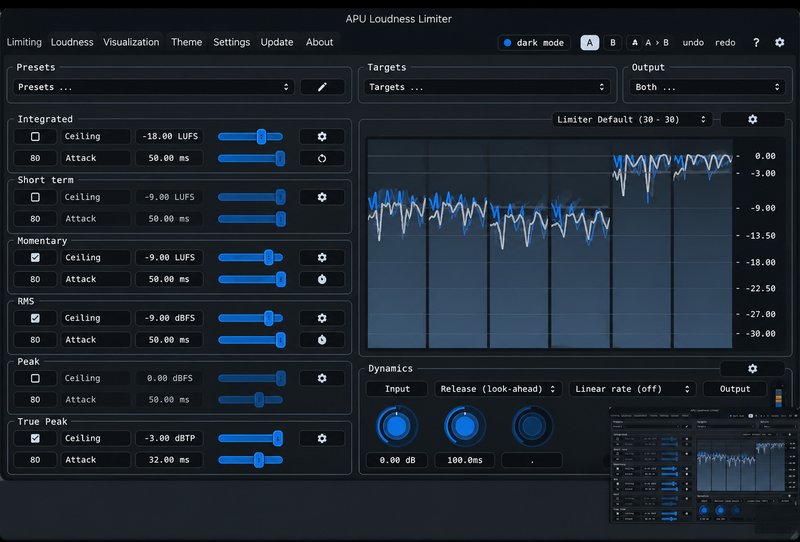
Task: Click the Dynamics Output button
Action: pos(735,389)
